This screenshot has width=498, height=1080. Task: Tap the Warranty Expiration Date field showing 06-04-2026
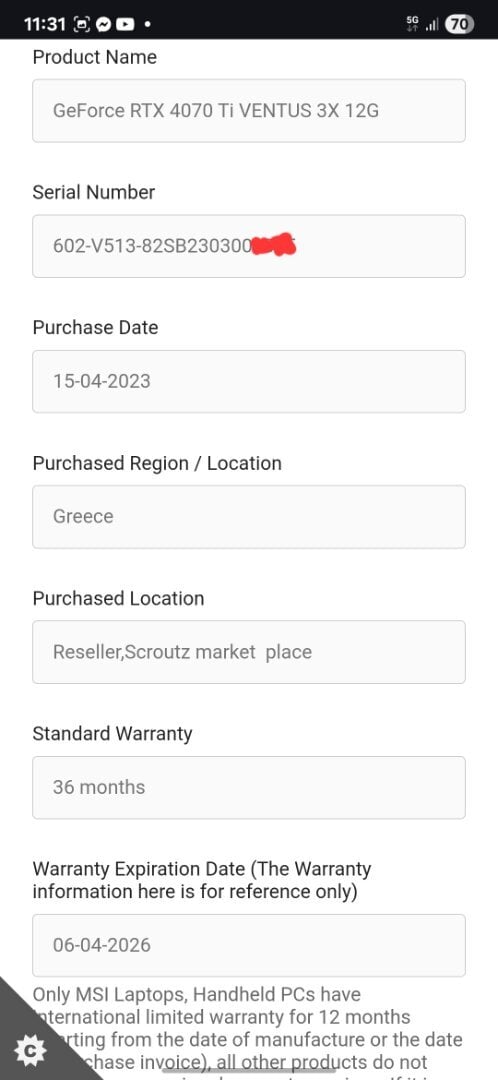[x=249, y=945]
